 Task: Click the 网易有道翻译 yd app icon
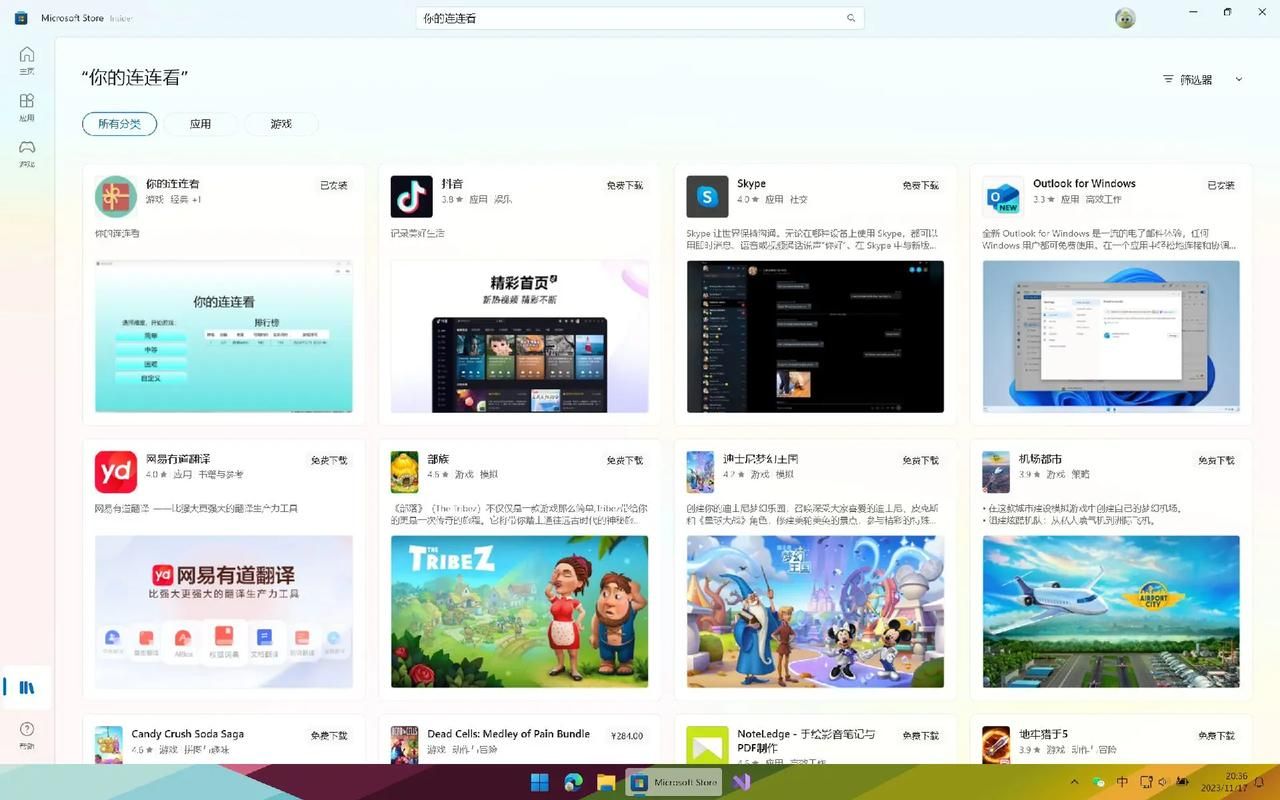116,471
